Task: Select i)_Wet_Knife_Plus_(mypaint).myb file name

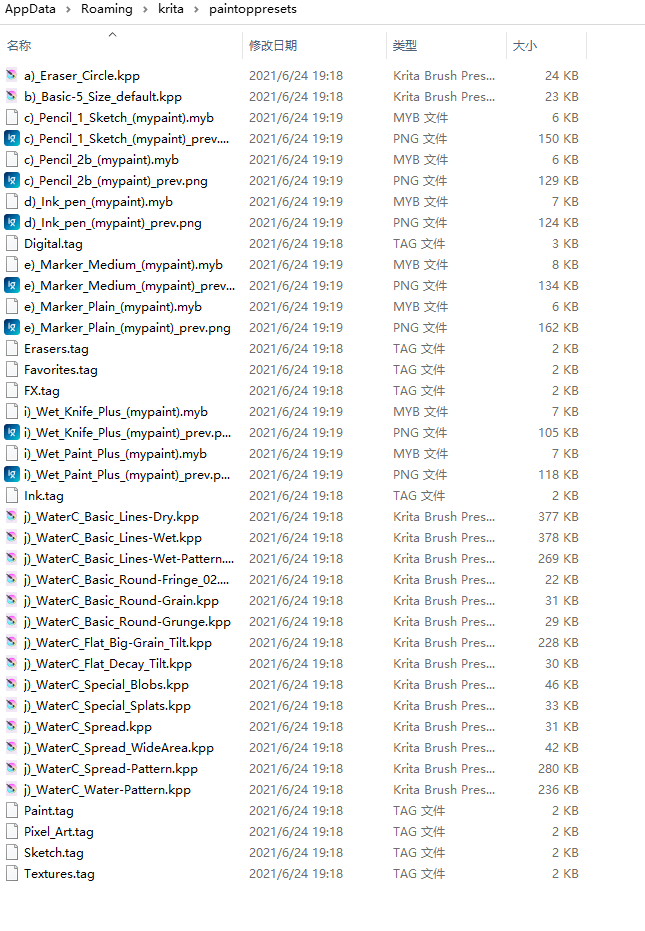Action: [x=116, y=412]
